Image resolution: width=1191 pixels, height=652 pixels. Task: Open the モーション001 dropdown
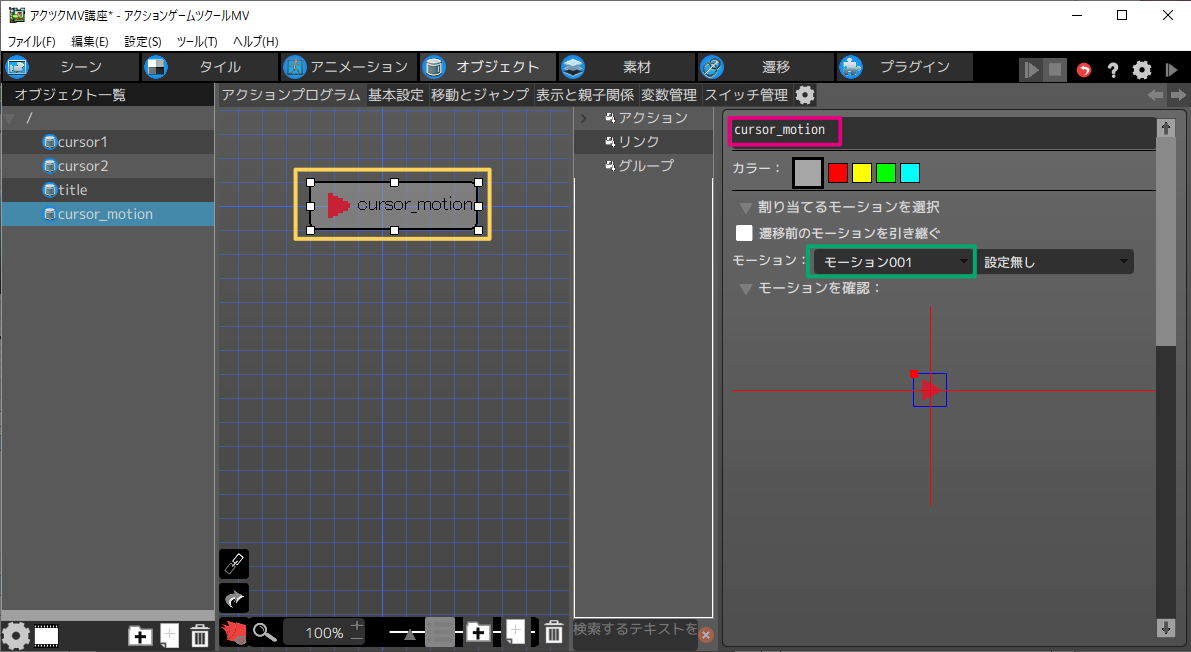click(893, 262)
